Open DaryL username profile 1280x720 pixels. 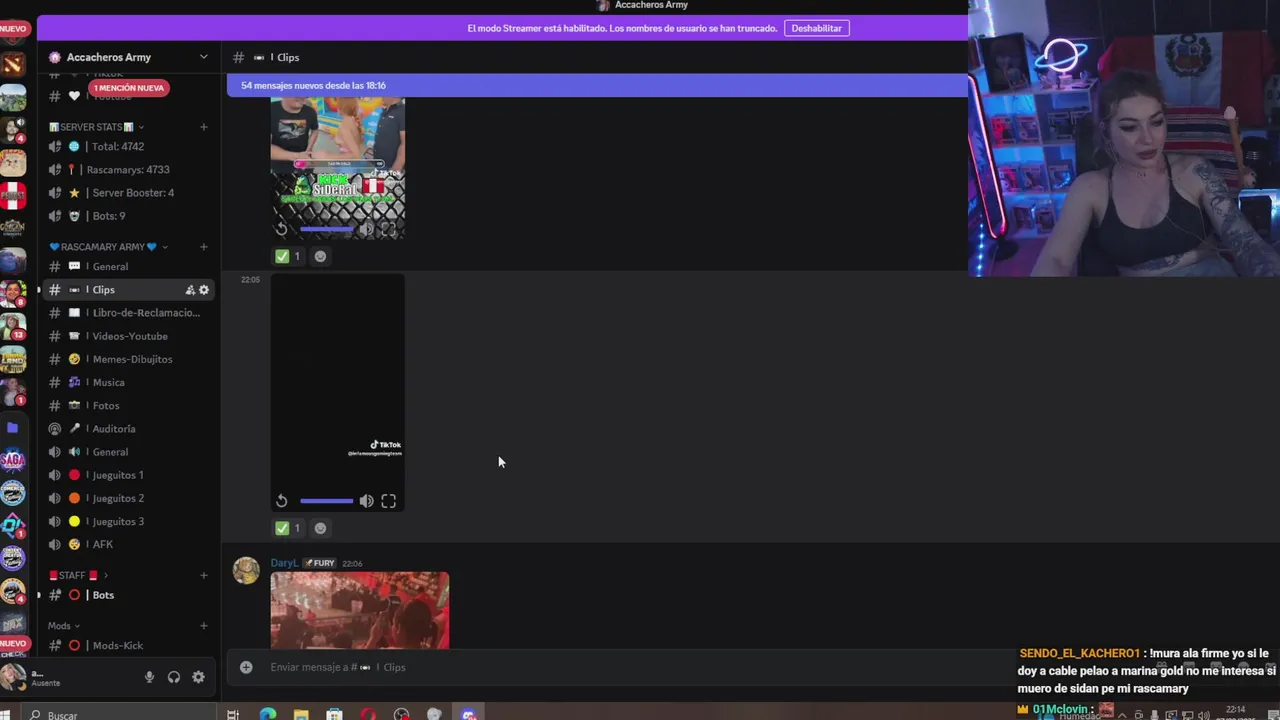284,563
